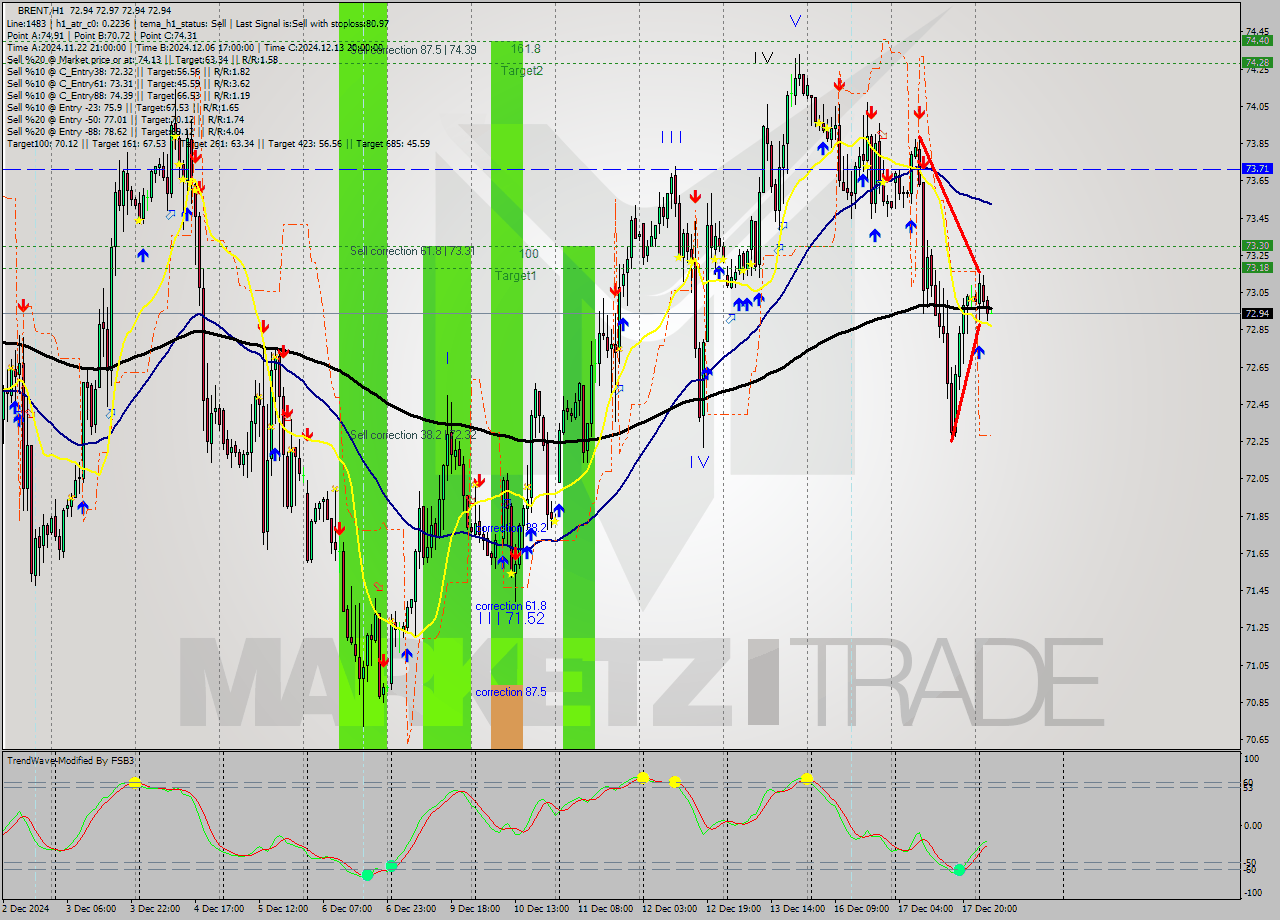Click the '2 Dec 2024' date axis label
Screen dimensions: 1280x920
(26, 909)
